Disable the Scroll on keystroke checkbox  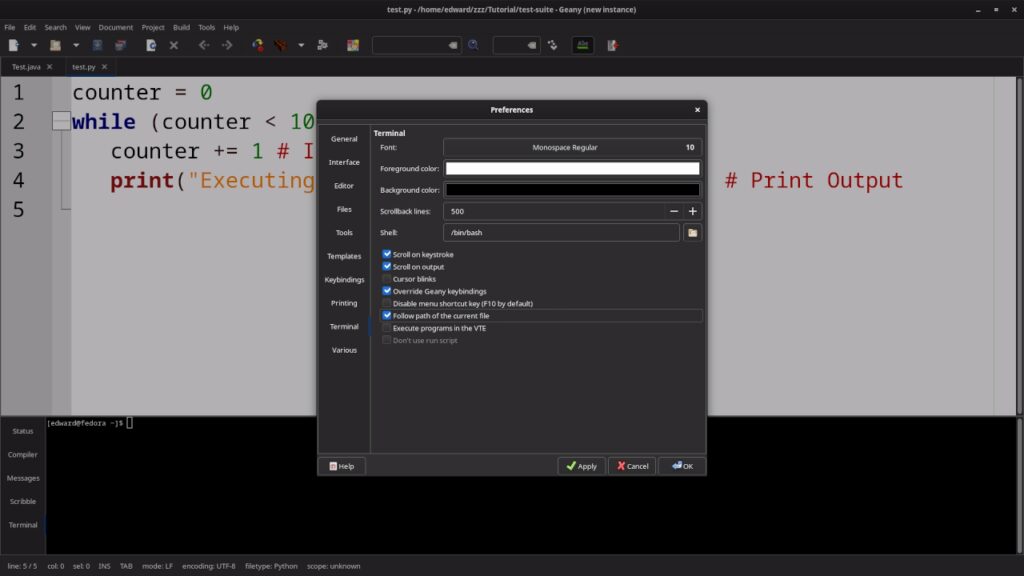(387, 254)
